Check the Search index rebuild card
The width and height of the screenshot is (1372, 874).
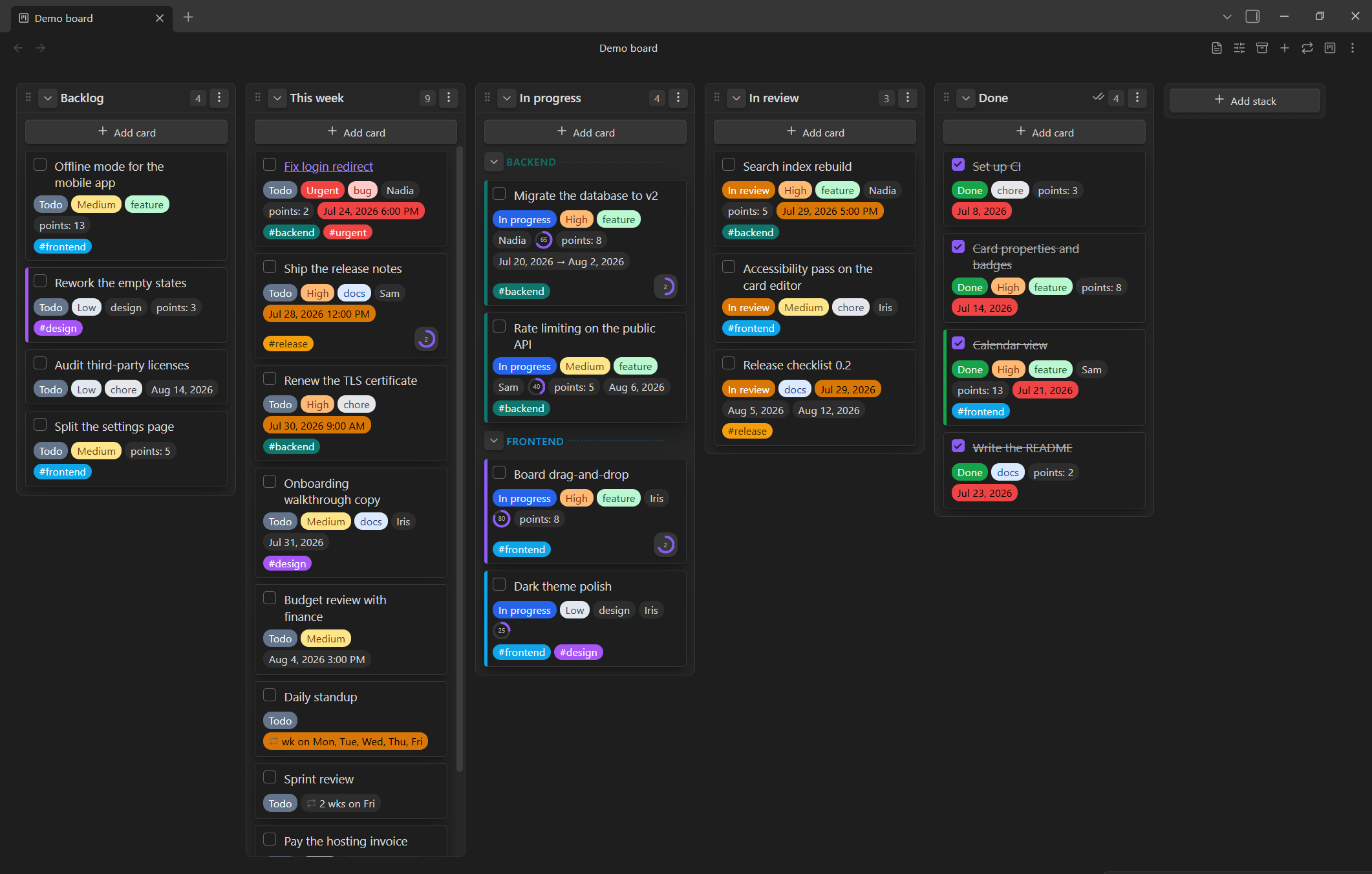click(x=729, y=165)
